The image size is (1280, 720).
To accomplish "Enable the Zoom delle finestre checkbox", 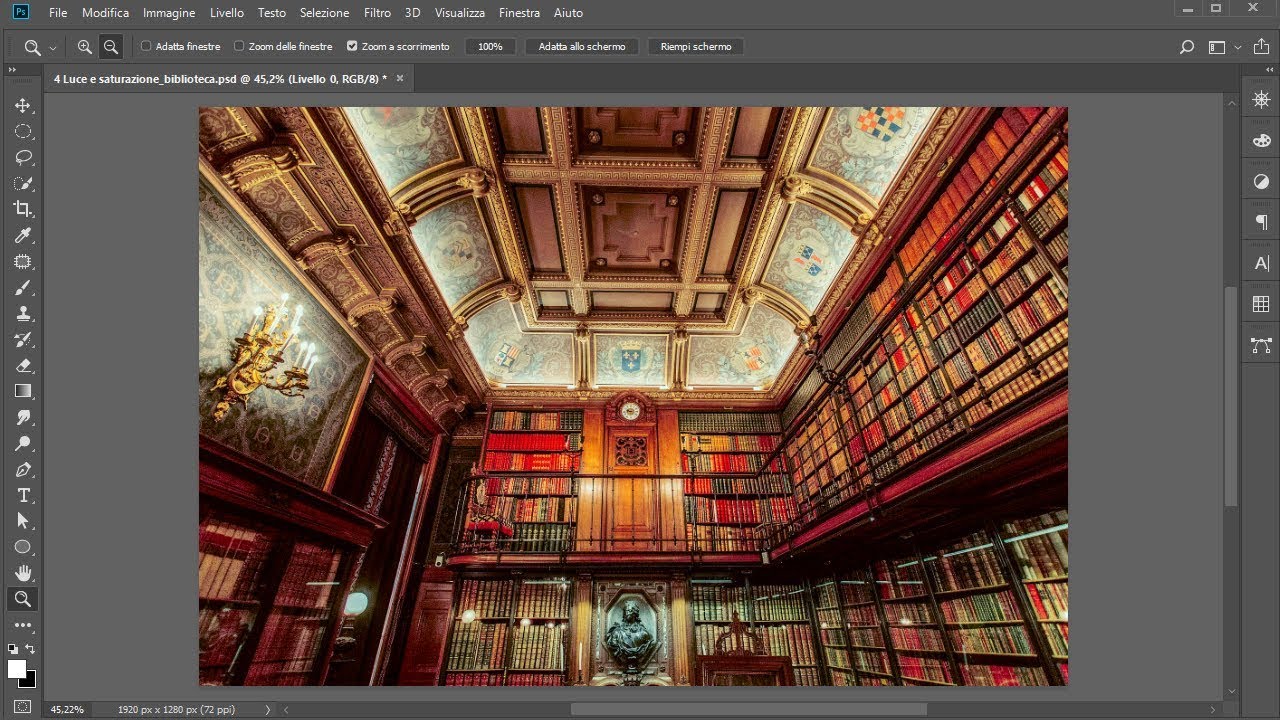I will (239, 46).
